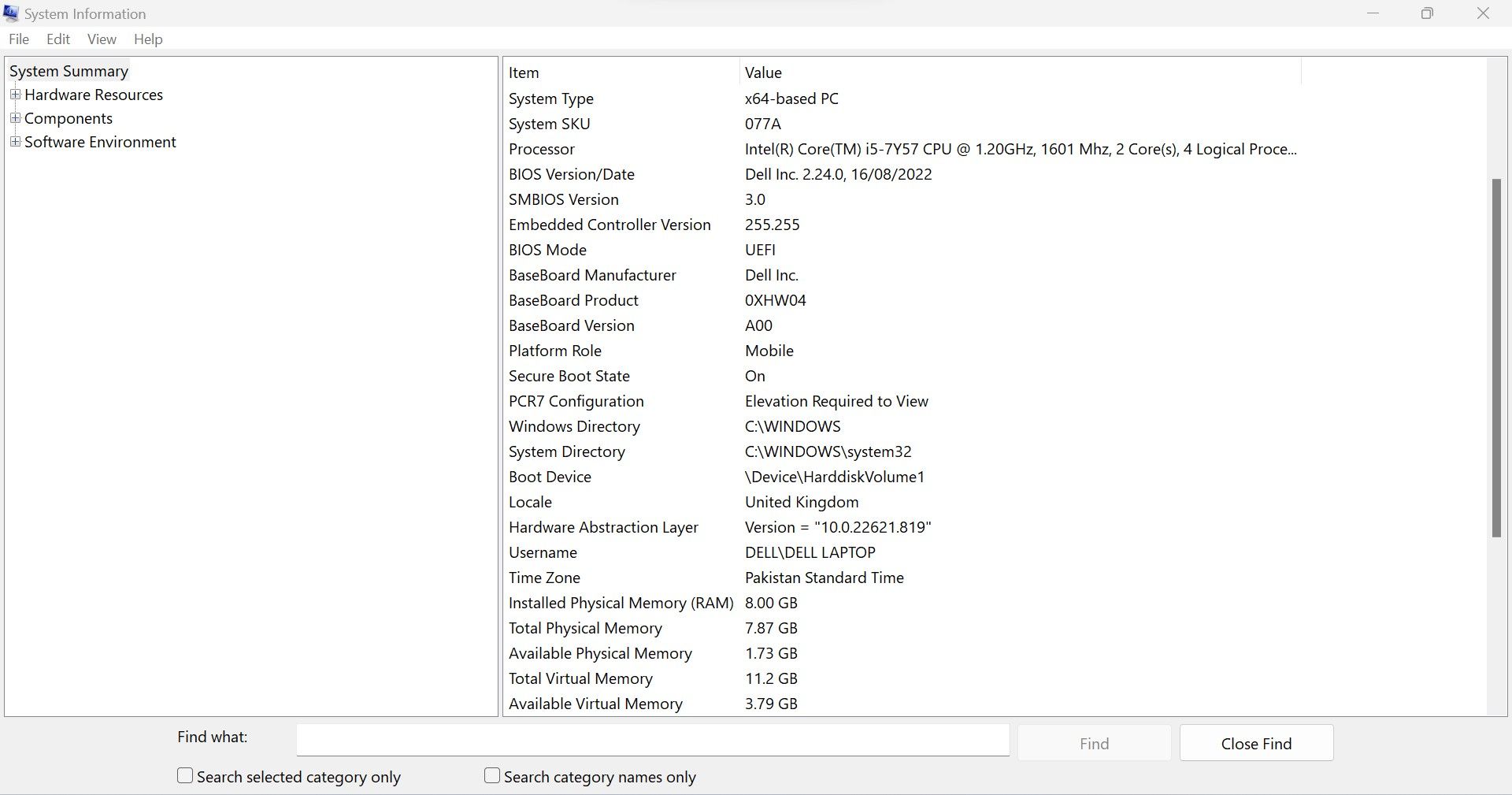1512x795 pixels.
Task: Select the Processor row
Action: tap(542, 149)
